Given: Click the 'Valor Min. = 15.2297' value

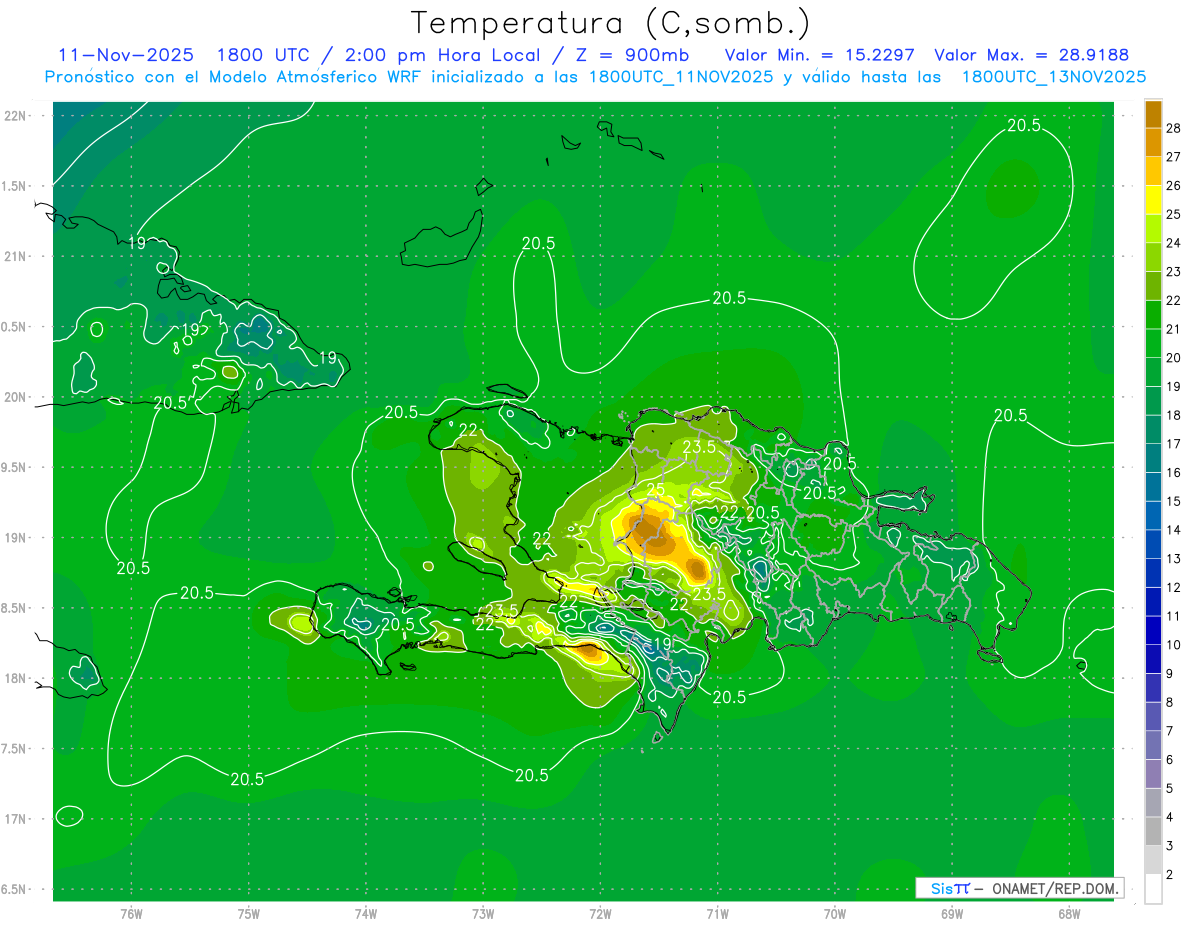Looking at the screenshot, I should 820,56.
